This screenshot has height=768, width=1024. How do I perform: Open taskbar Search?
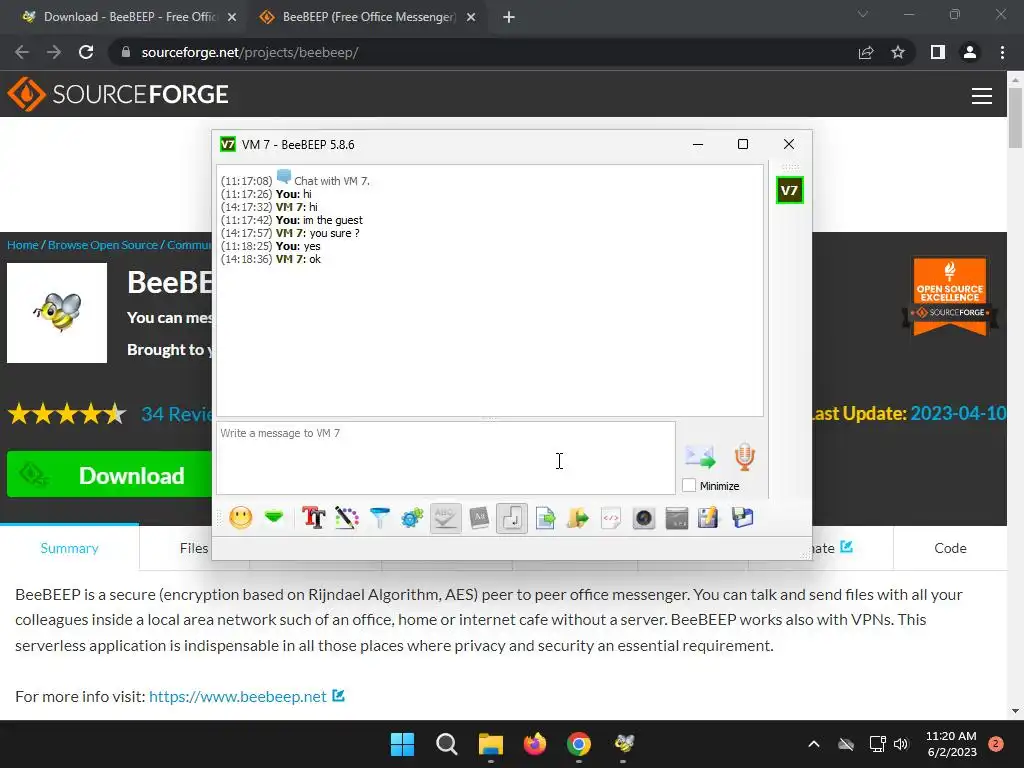(447, 744)
